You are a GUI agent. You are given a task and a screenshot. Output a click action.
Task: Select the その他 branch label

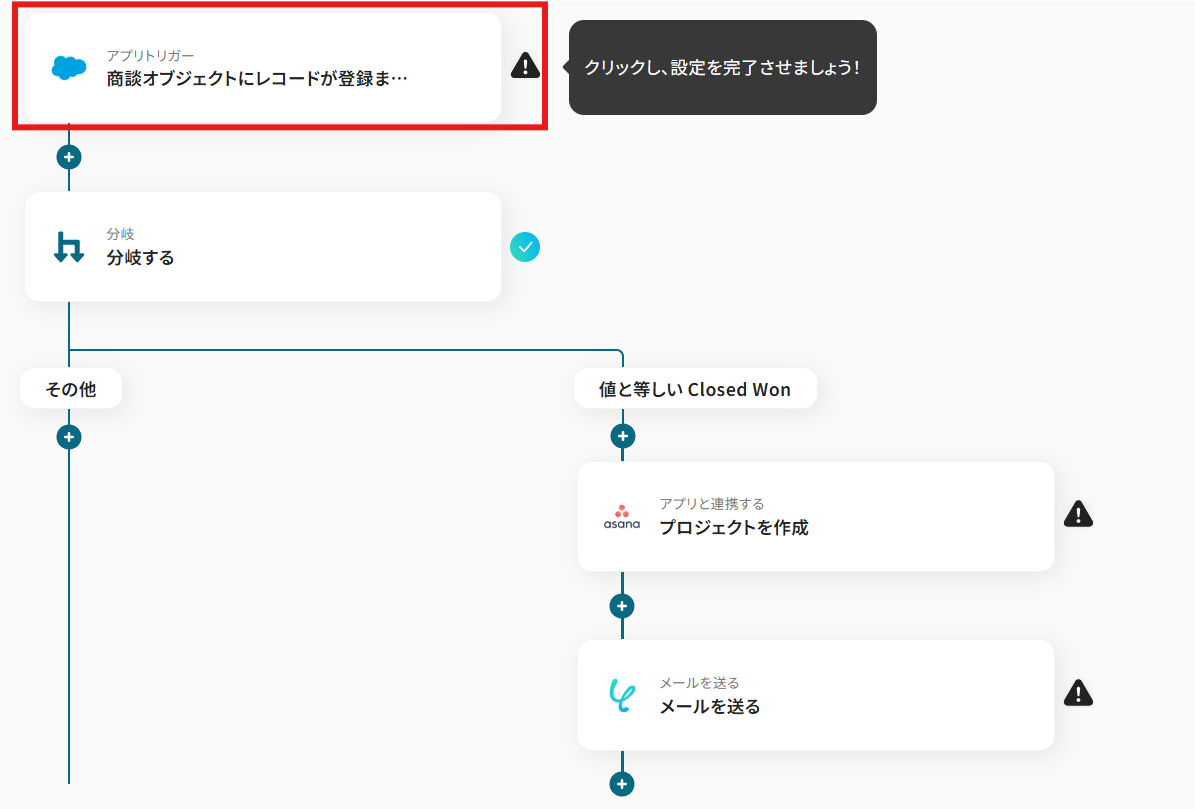pos(71,389)
